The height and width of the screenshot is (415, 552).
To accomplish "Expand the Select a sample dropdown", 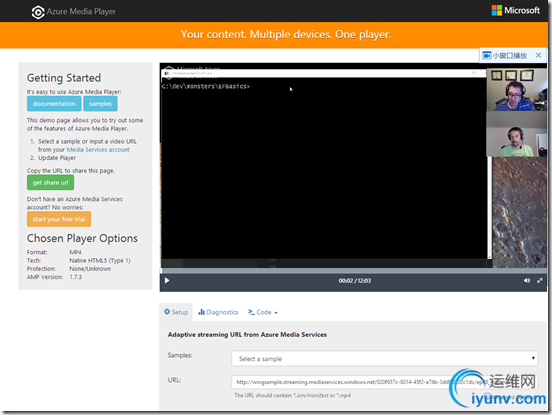I will click(384, 359).
